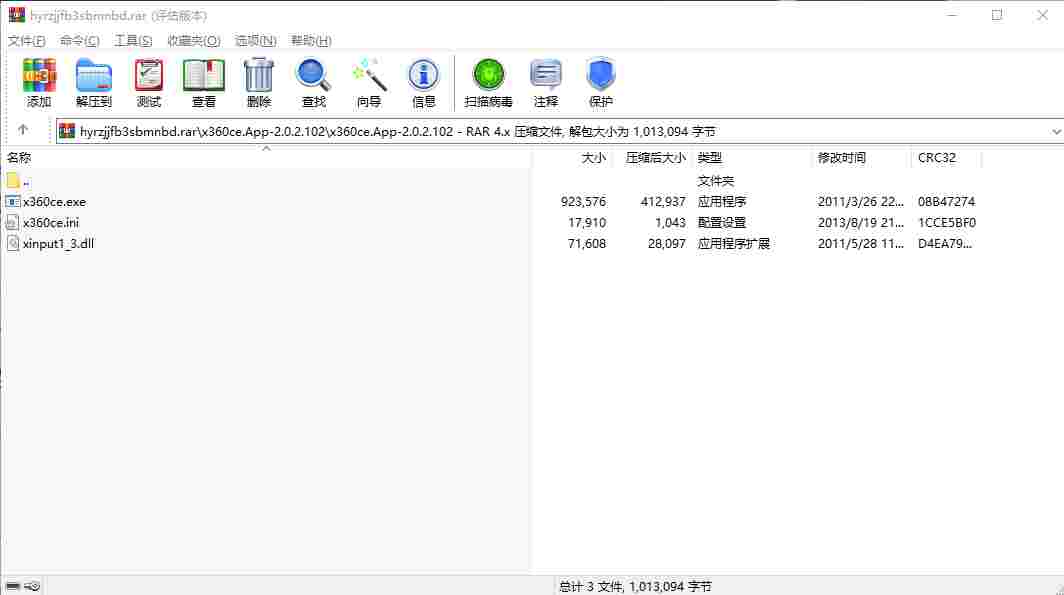Click type 应用程序扩展 of xinput1_3.dll

click(x=734, y=244)
